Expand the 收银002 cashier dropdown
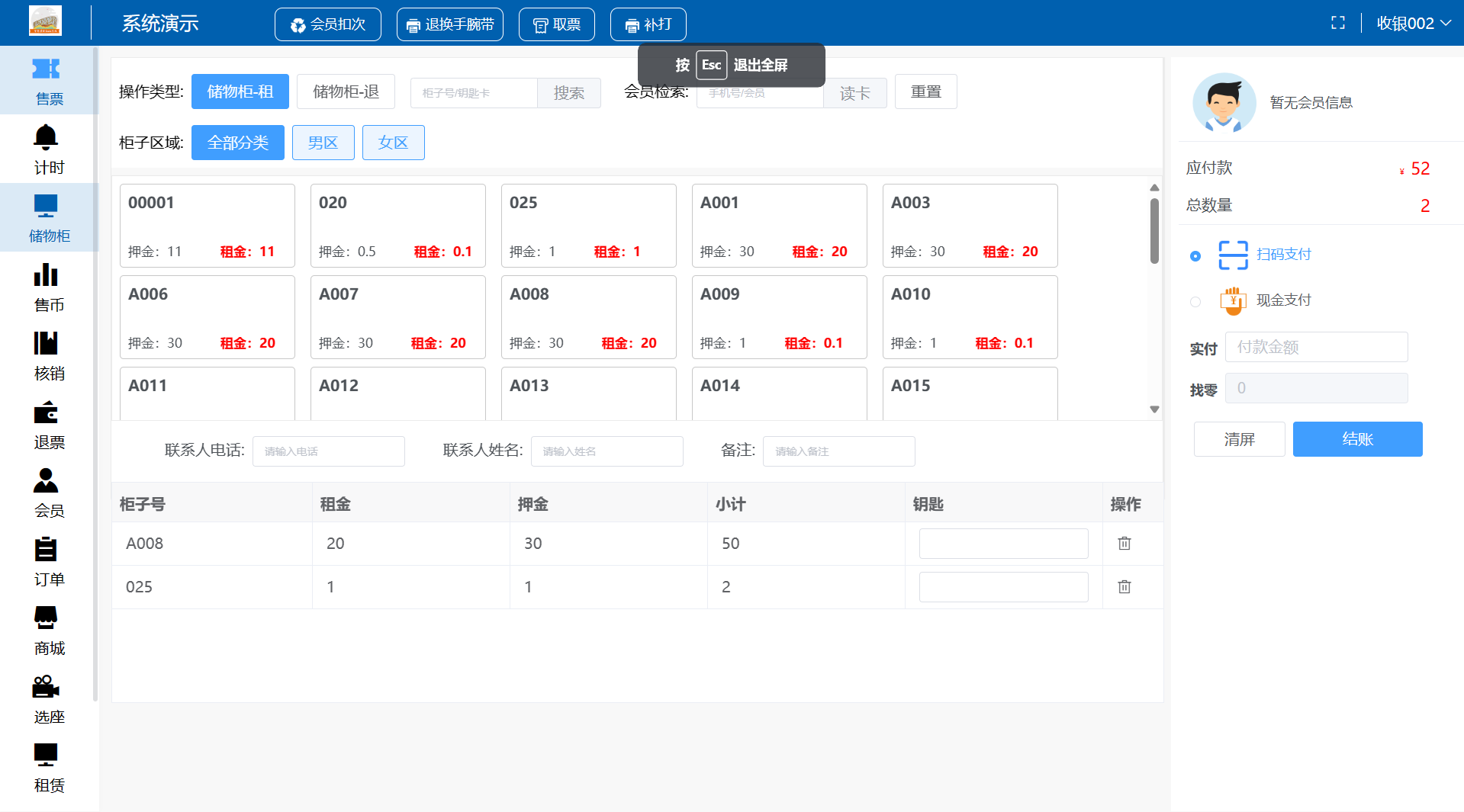This screenshot has height=812, width=1464. tap(1413, 23)
